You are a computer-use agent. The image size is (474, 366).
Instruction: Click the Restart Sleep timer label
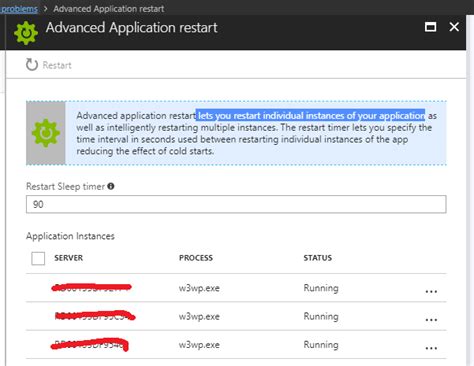click(x=65, y=186)
